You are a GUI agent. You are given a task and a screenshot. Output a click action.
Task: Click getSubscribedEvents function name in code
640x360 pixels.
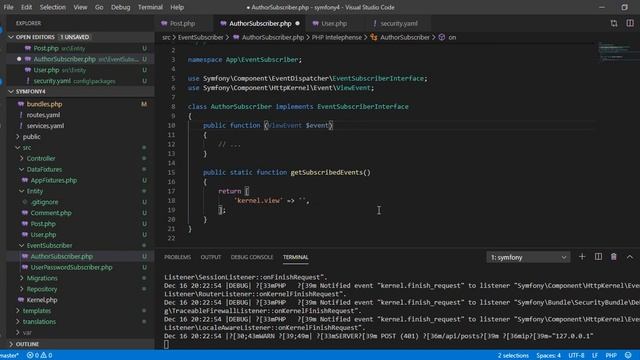click(326, 173)
